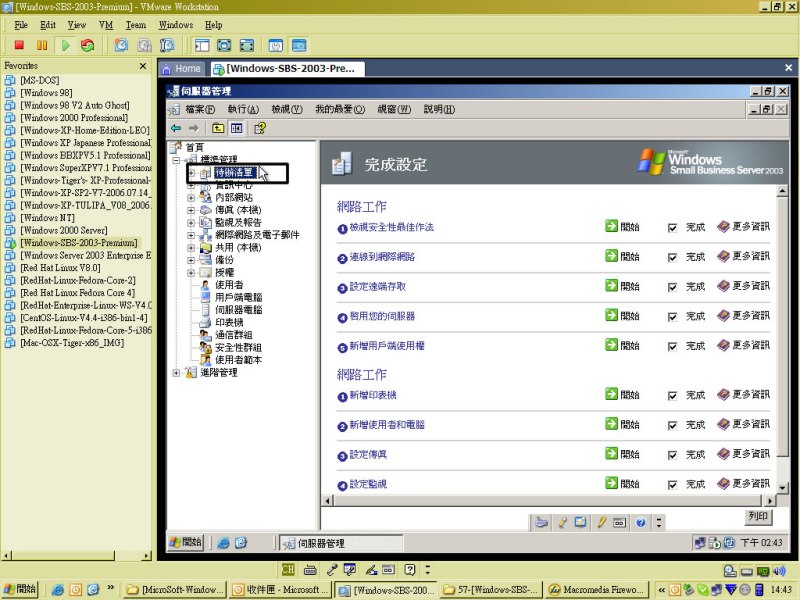Image resolution: width=800 pixels, height=600 pixels.
Task: Click the forward arrow in the 伺服器管理 toolbar
Action: (x=193, y=128)
